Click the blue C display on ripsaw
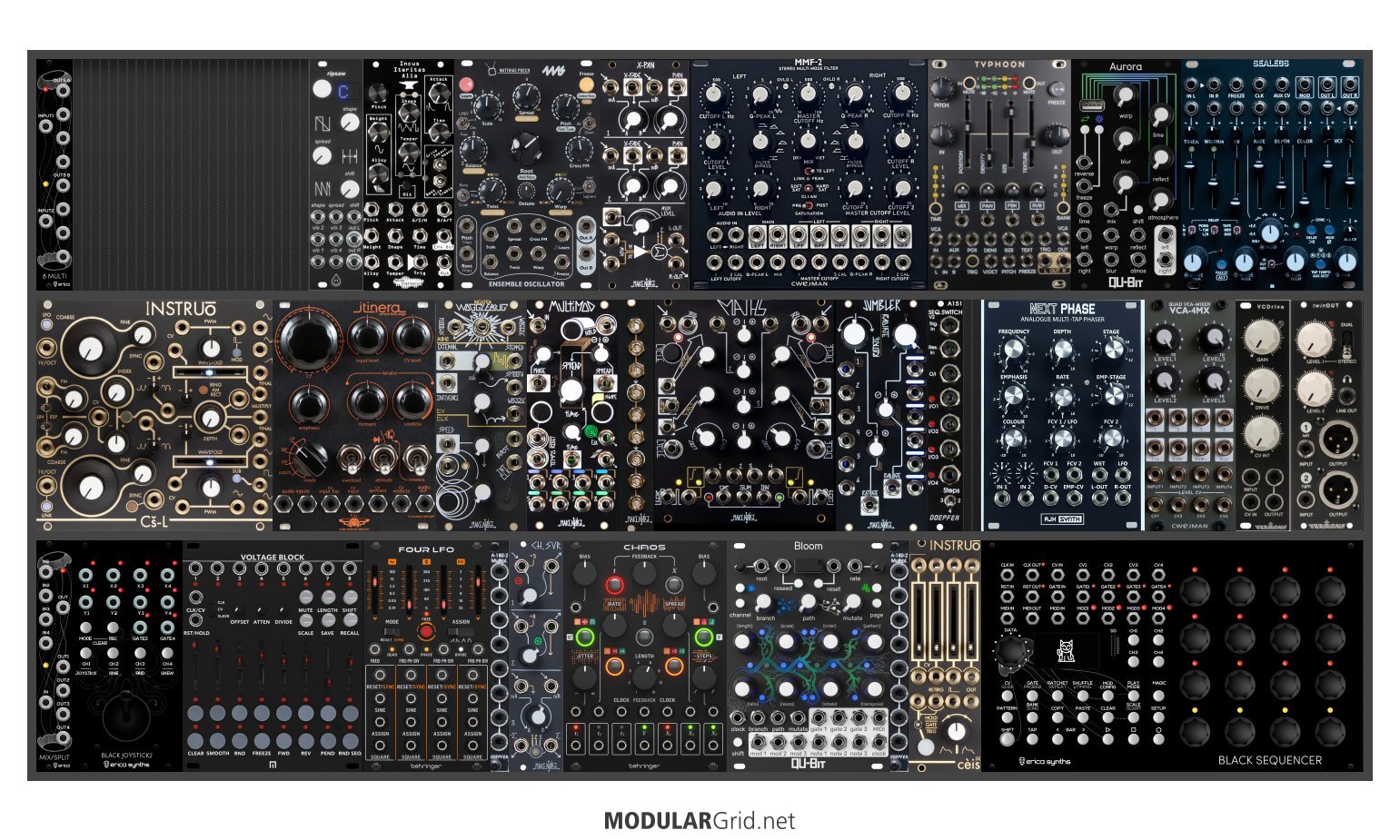1400x840 pixels. pyautogui.click(x=344, y=90)
